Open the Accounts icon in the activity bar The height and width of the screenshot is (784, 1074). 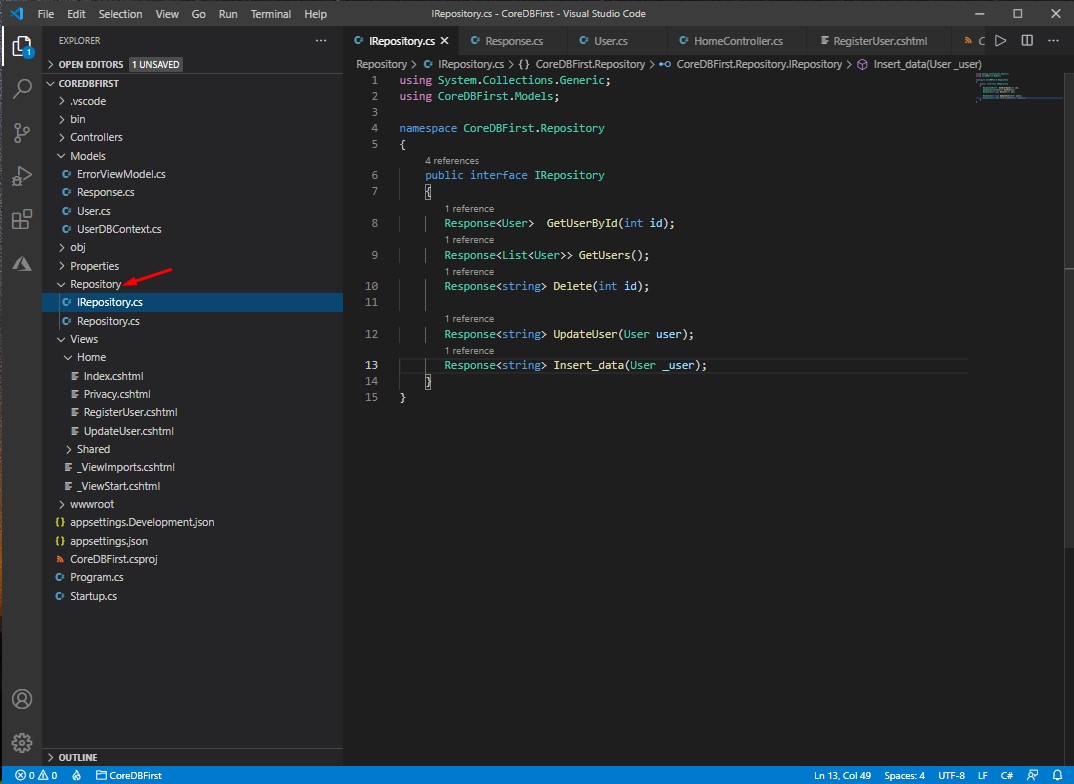tap(21, 699)
